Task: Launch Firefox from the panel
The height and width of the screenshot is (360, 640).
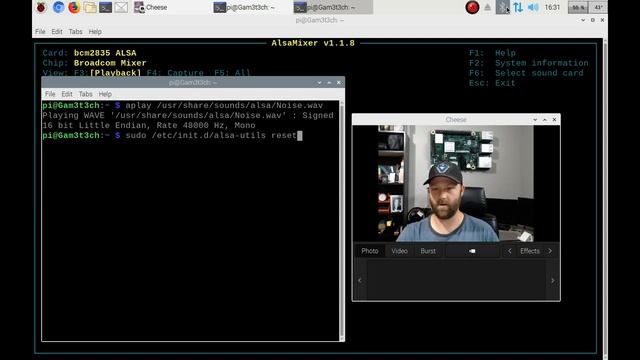Action: (x=74, y=7)
